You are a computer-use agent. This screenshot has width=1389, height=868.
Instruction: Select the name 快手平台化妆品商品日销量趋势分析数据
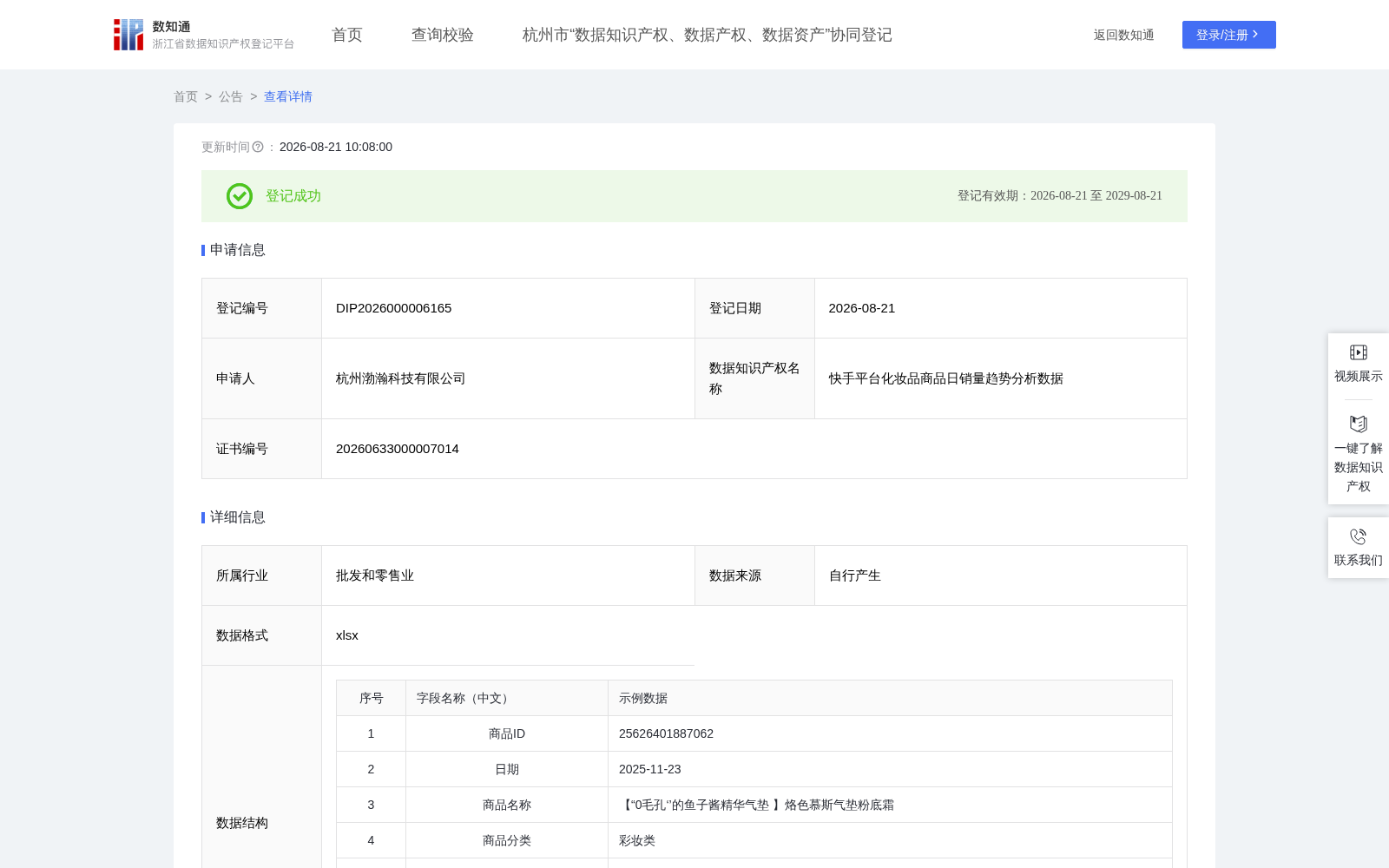click(946, 378)
